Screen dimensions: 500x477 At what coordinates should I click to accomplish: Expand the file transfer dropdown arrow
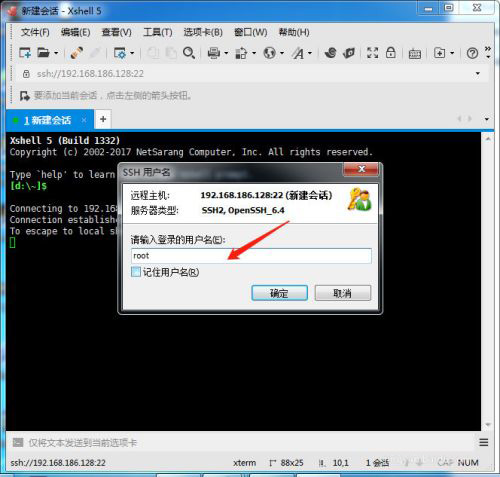254,53
